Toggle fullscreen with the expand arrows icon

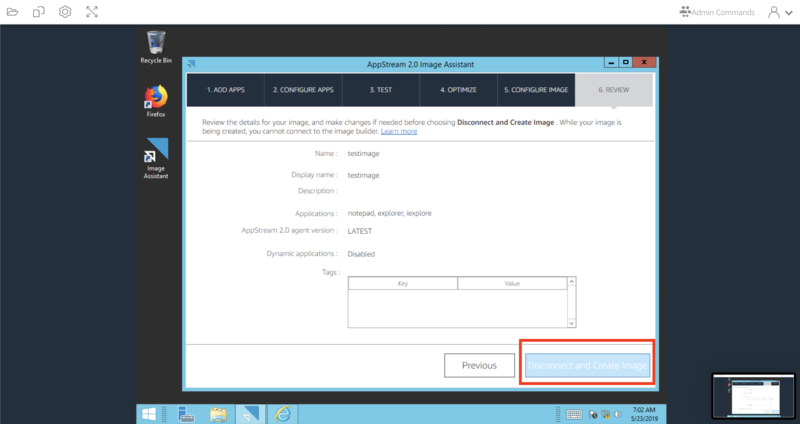(x=92, y=12)
